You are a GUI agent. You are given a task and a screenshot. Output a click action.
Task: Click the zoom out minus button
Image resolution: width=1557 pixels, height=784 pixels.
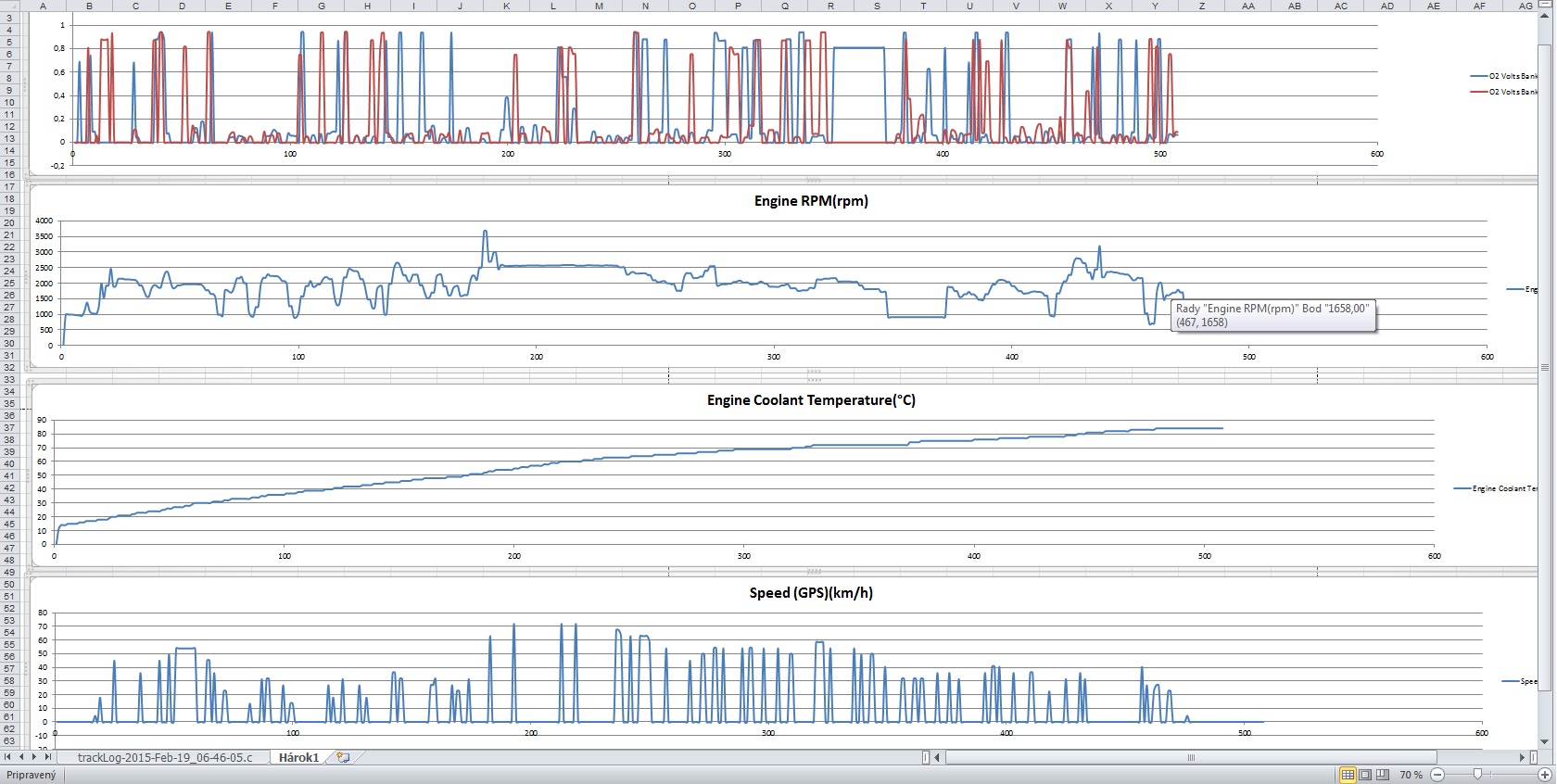click(1437, 775)
